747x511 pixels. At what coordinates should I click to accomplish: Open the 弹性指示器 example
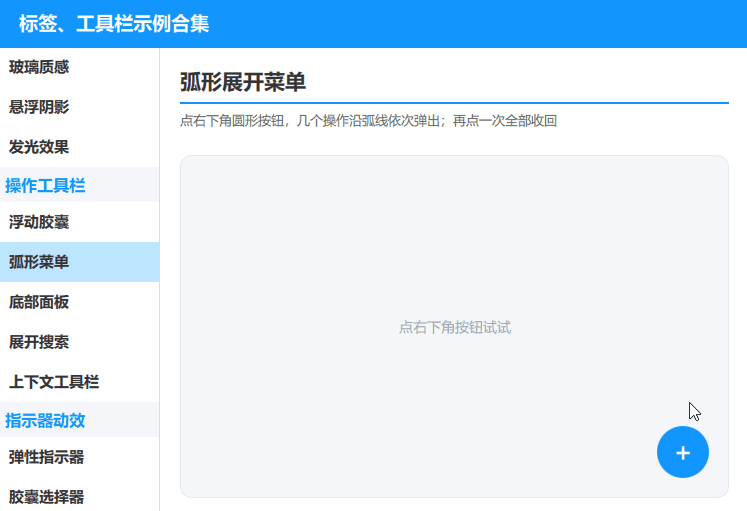pyautogui.click(x=80, y=457)
